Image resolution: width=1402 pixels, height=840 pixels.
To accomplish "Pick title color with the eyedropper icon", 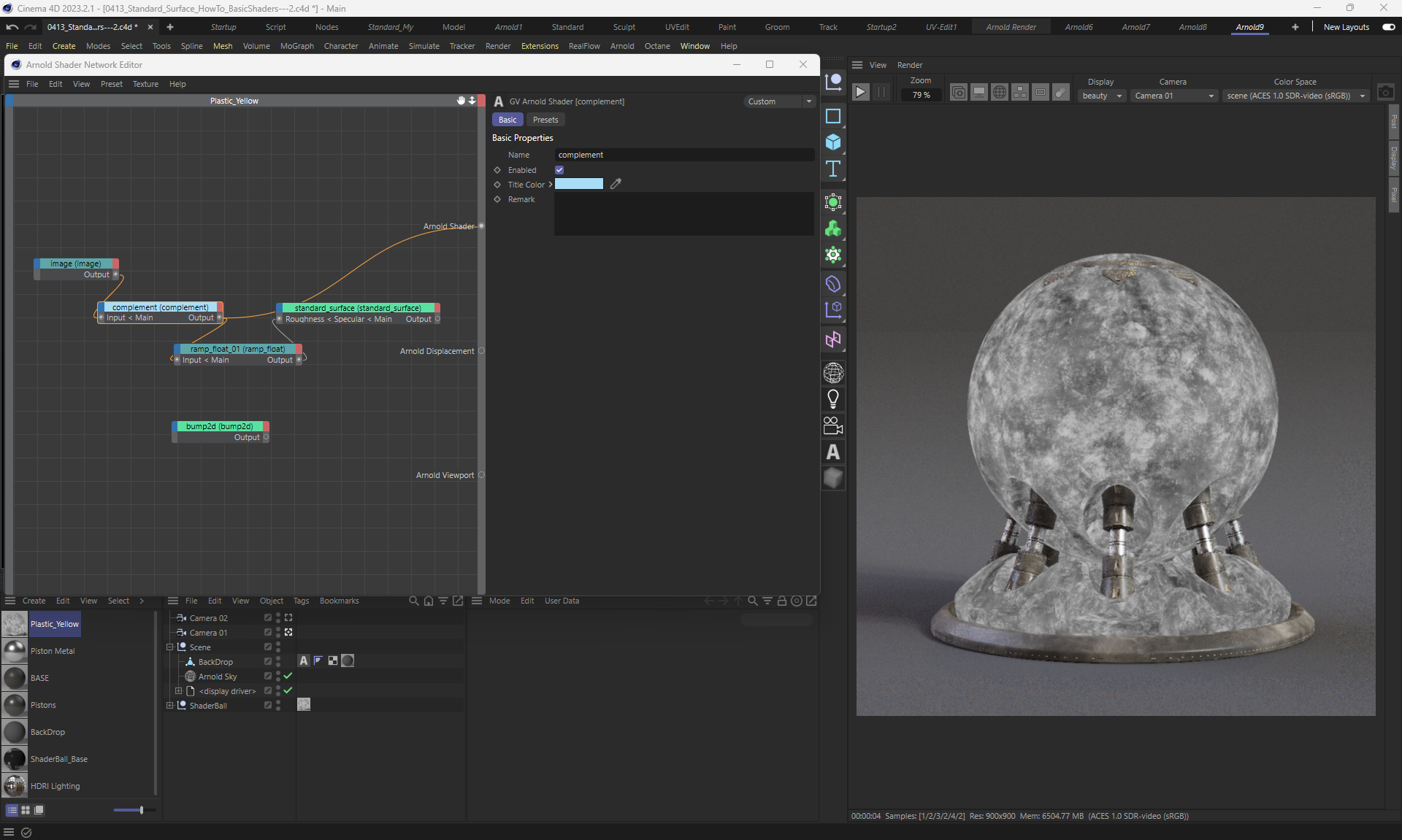I will [616, 184].
